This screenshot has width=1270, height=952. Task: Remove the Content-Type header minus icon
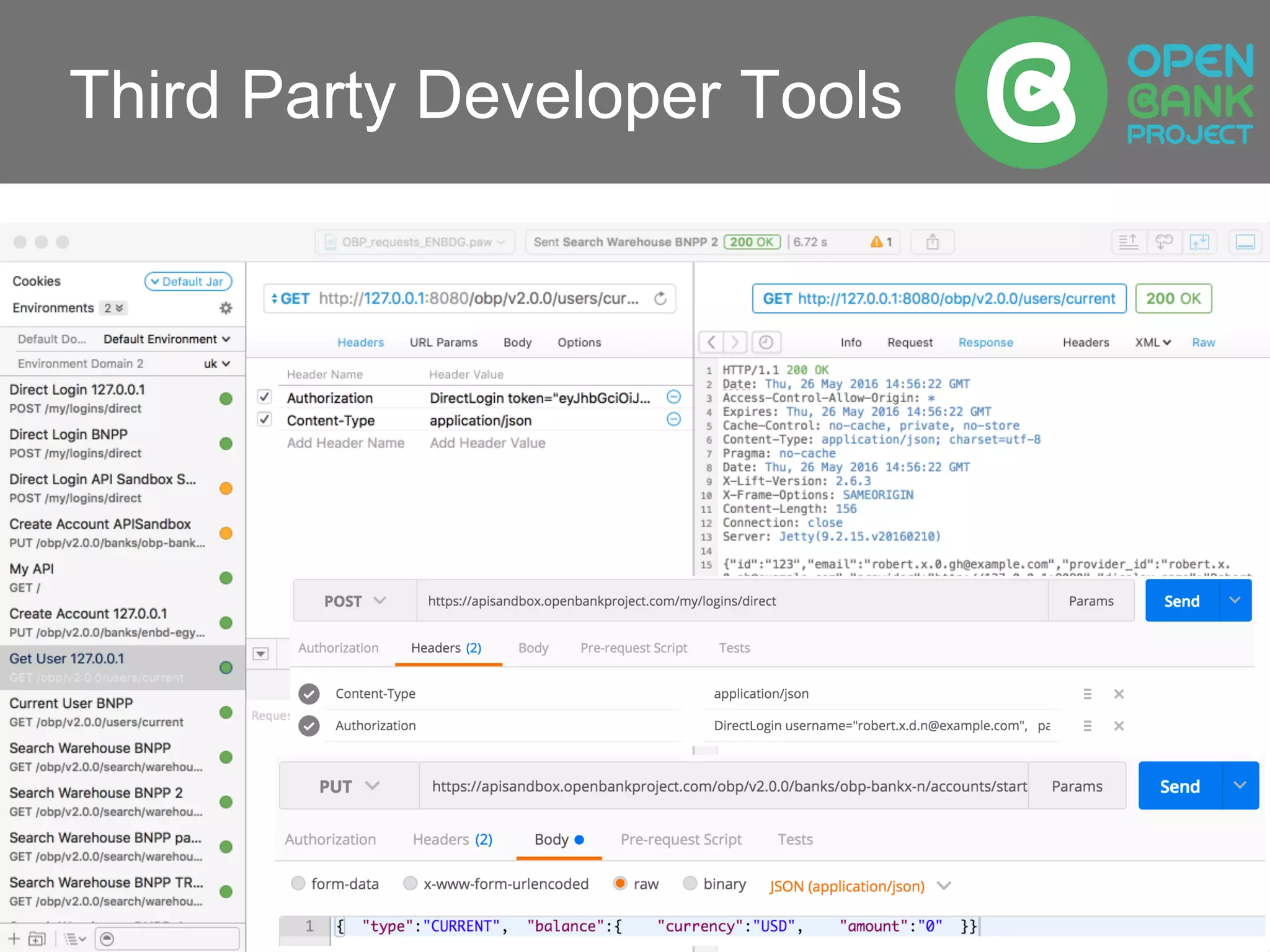[x=673, y=420]
